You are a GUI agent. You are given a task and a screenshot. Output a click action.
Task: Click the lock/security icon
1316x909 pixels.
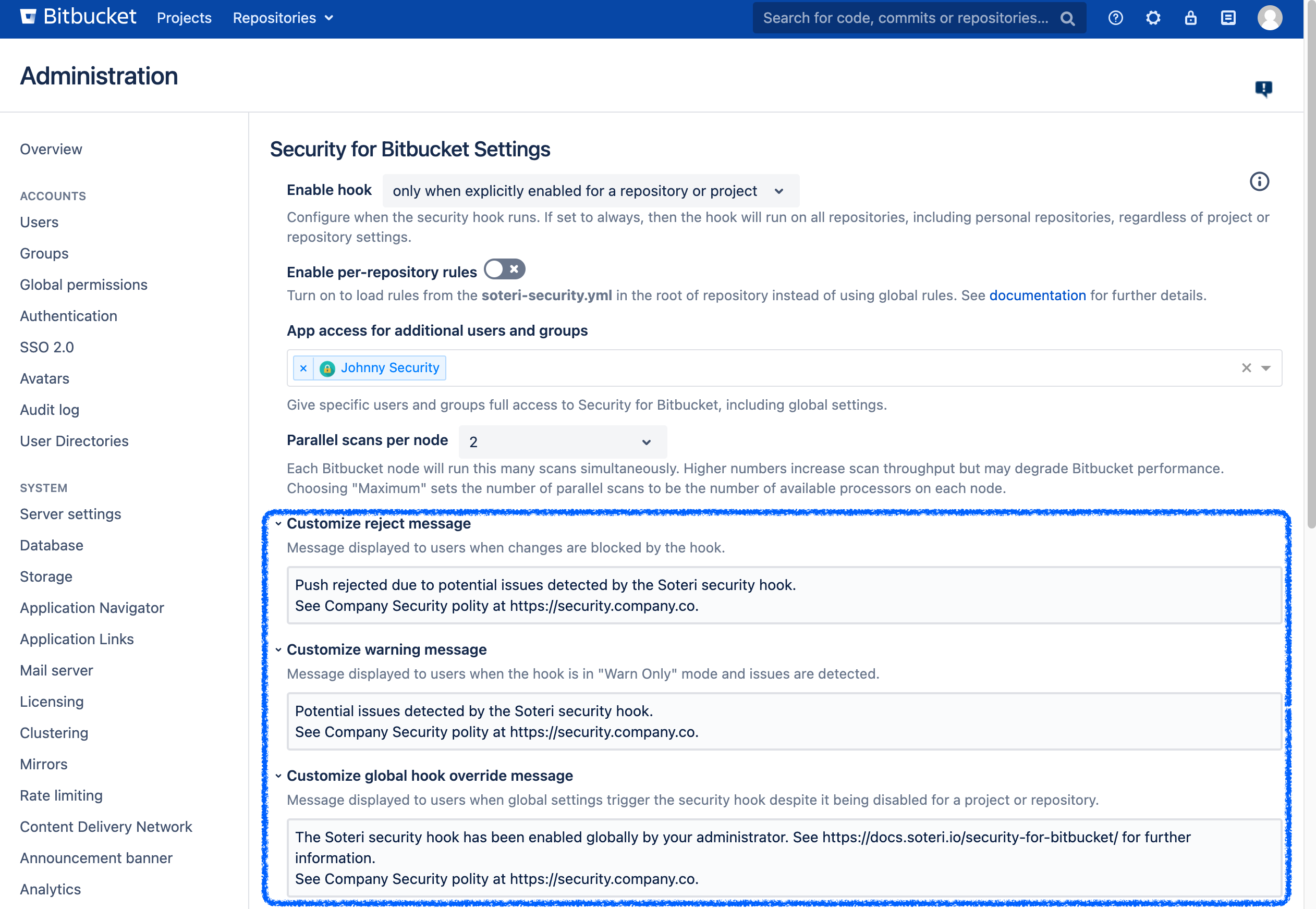click(1191, 17)
